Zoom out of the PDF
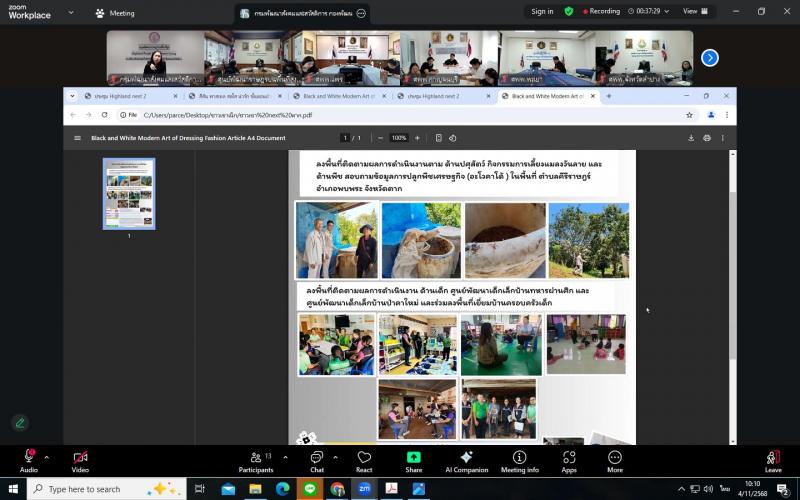 (x=380, y=138)
